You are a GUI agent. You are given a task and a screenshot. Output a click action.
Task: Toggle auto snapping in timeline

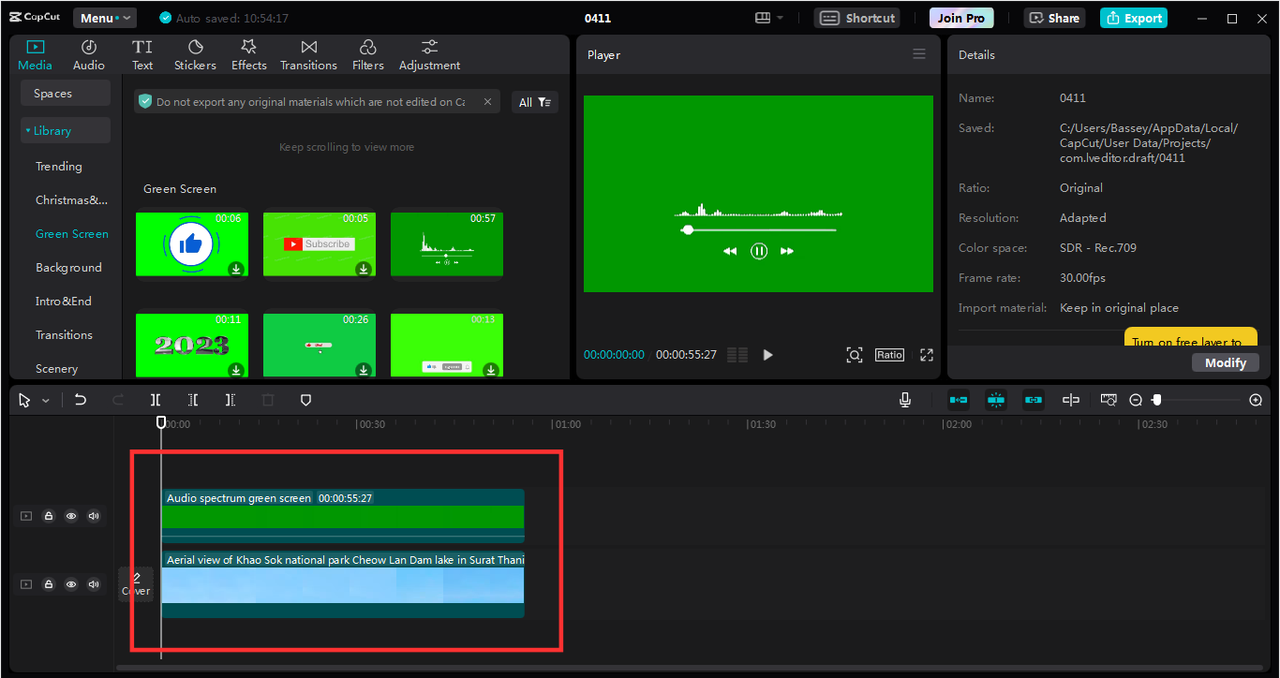996,400
